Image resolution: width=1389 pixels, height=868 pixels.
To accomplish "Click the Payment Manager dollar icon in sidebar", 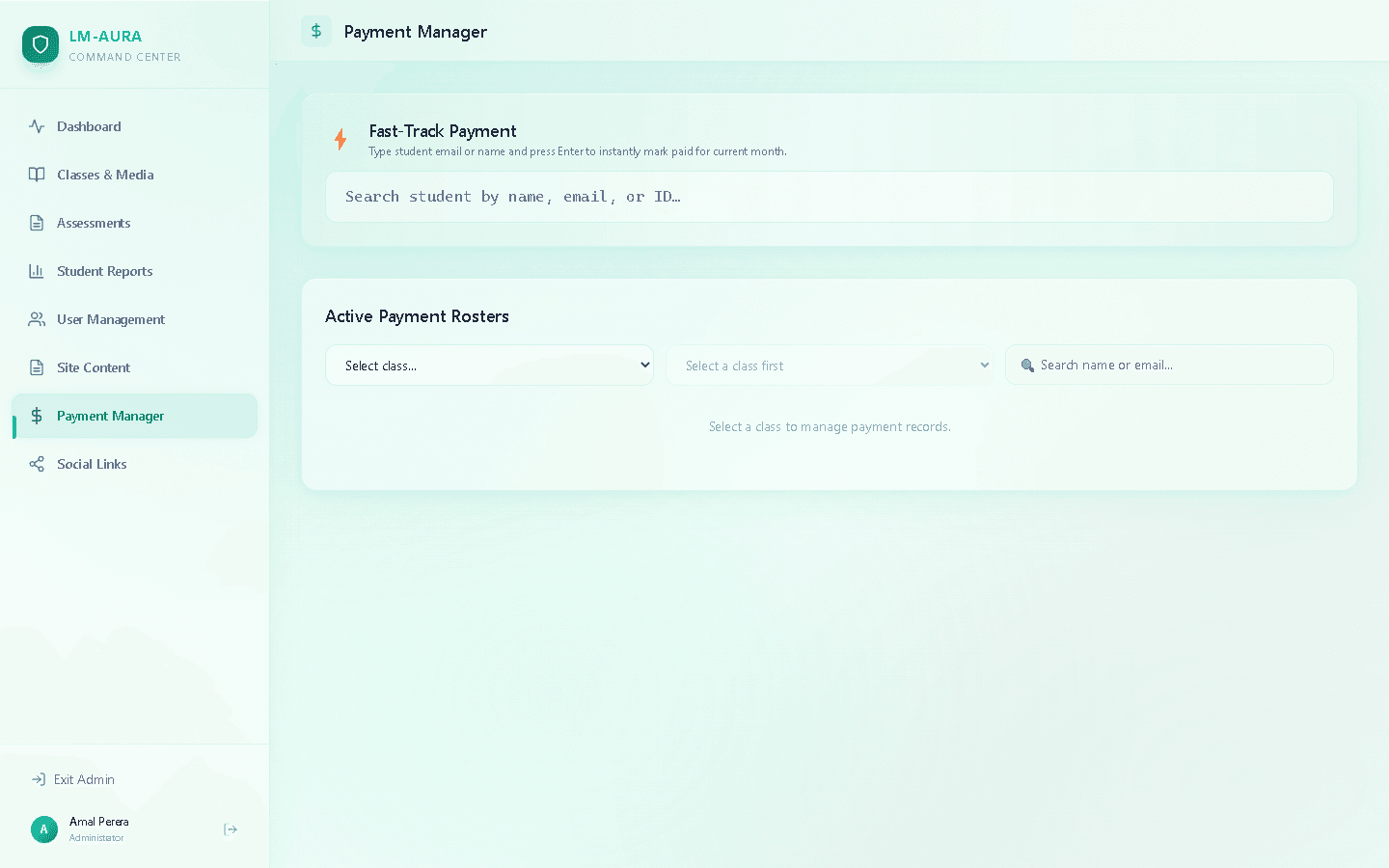I will [x=37, y=416].
